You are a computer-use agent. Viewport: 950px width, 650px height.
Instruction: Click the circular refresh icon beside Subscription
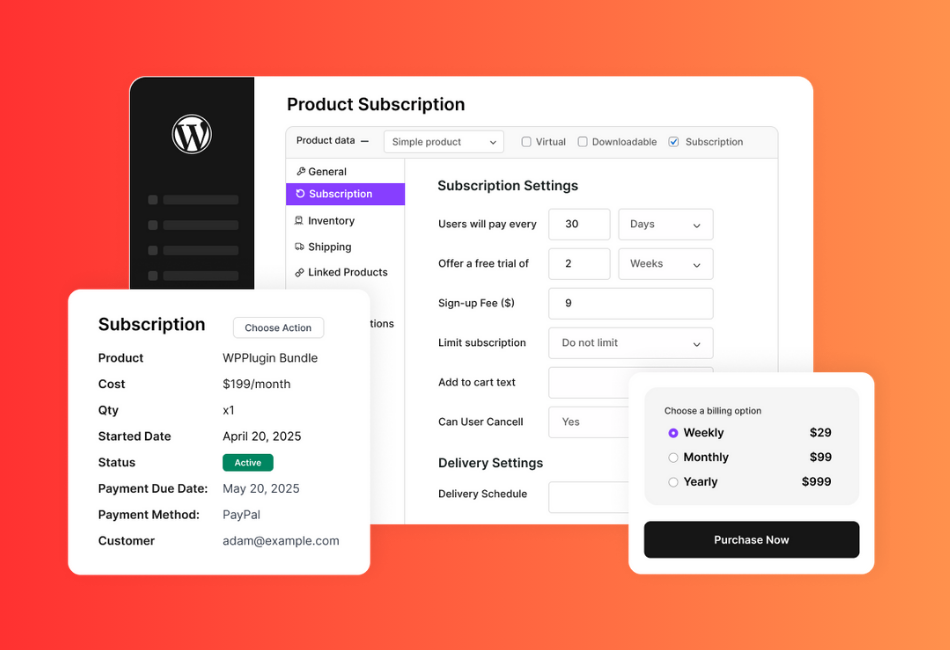tap(303, 194)
